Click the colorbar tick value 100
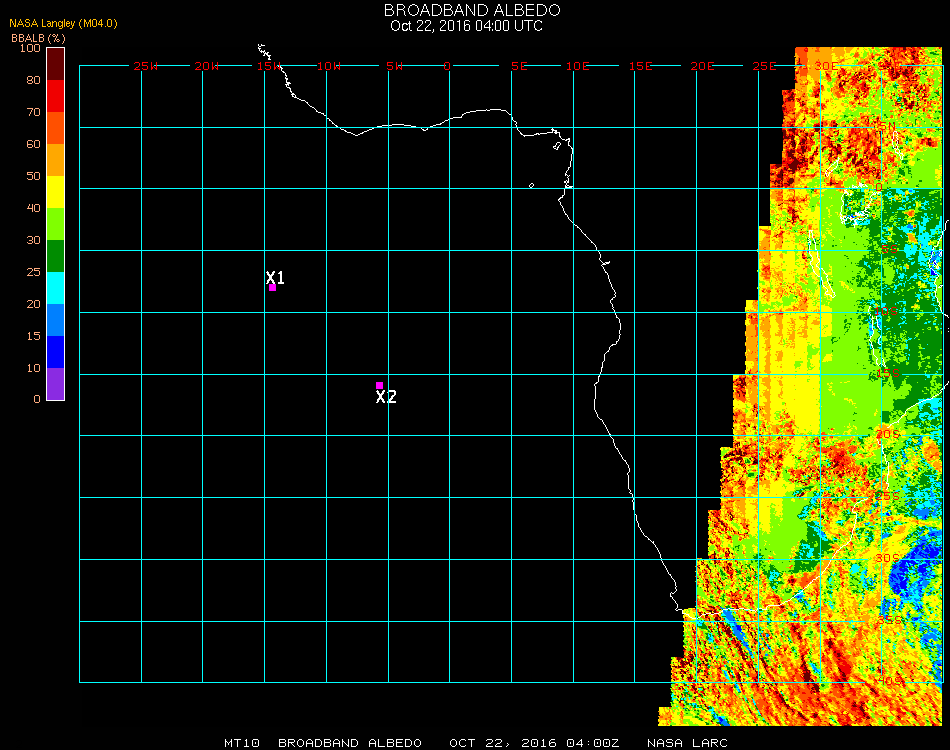This screenshot has height=750, width=950. [30, 48]
